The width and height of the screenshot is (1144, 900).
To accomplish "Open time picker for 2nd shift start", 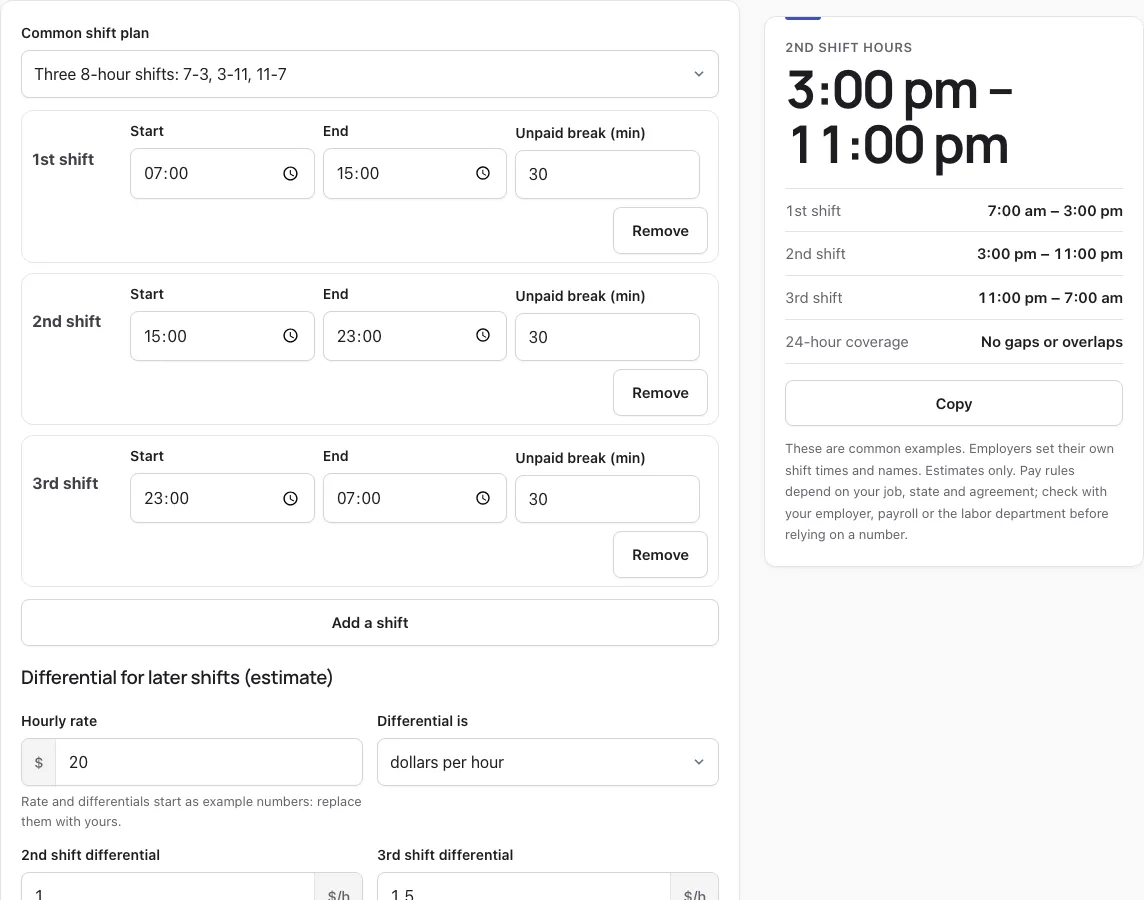I will [x=290, y=335].
